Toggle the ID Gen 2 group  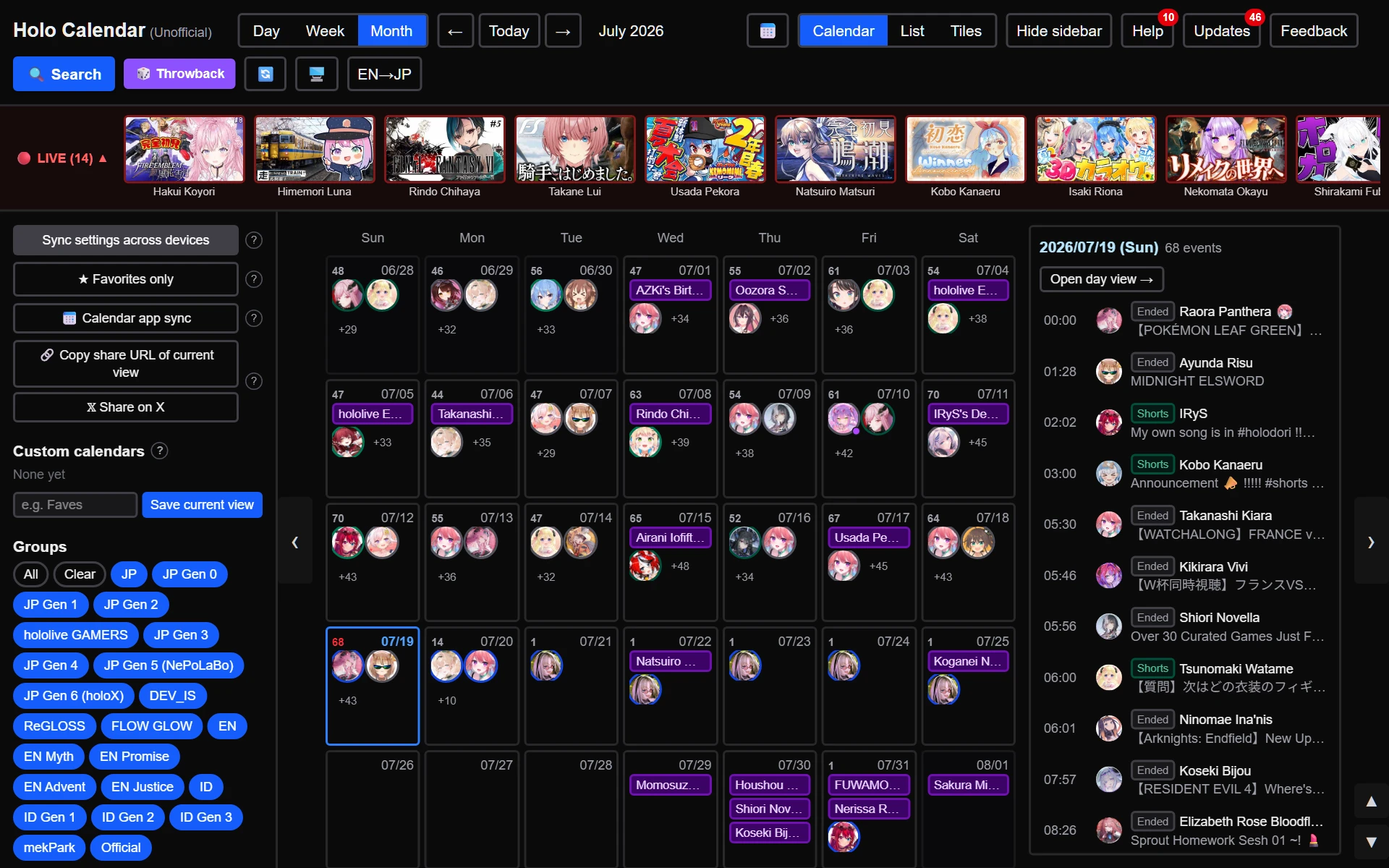[128, 817]
